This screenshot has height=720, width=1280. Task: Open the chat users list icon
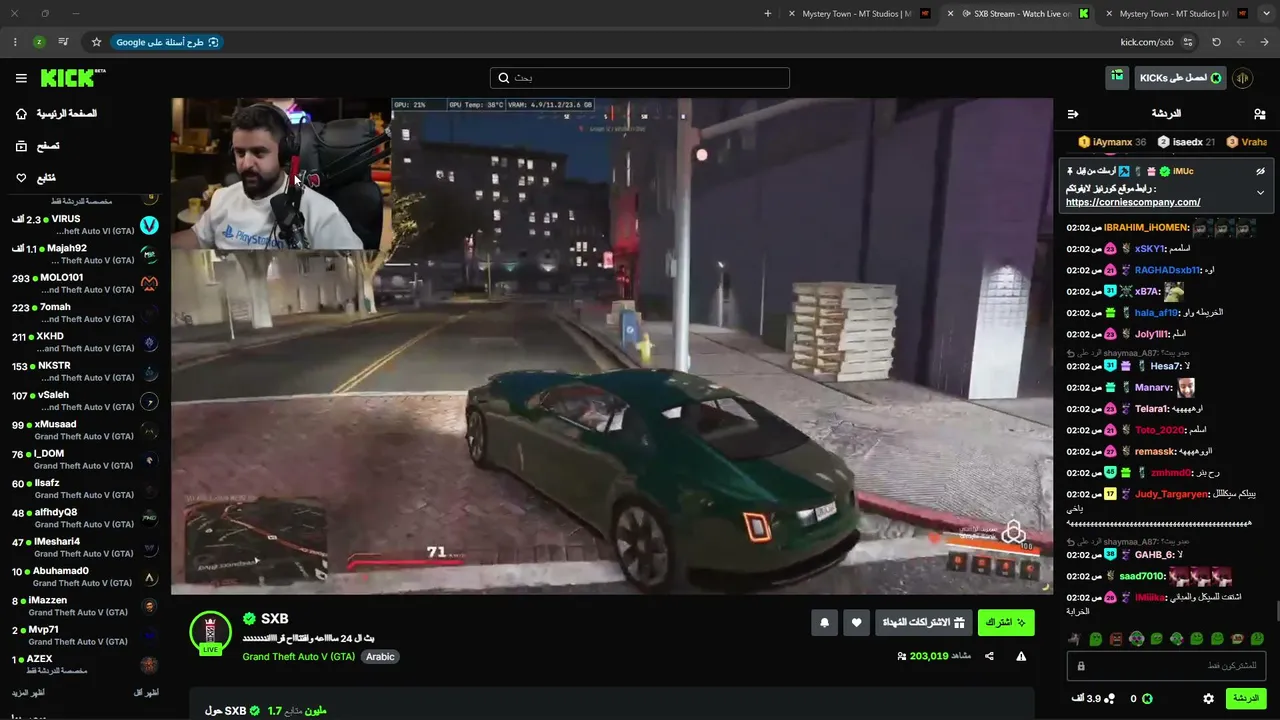(1259, 114)
